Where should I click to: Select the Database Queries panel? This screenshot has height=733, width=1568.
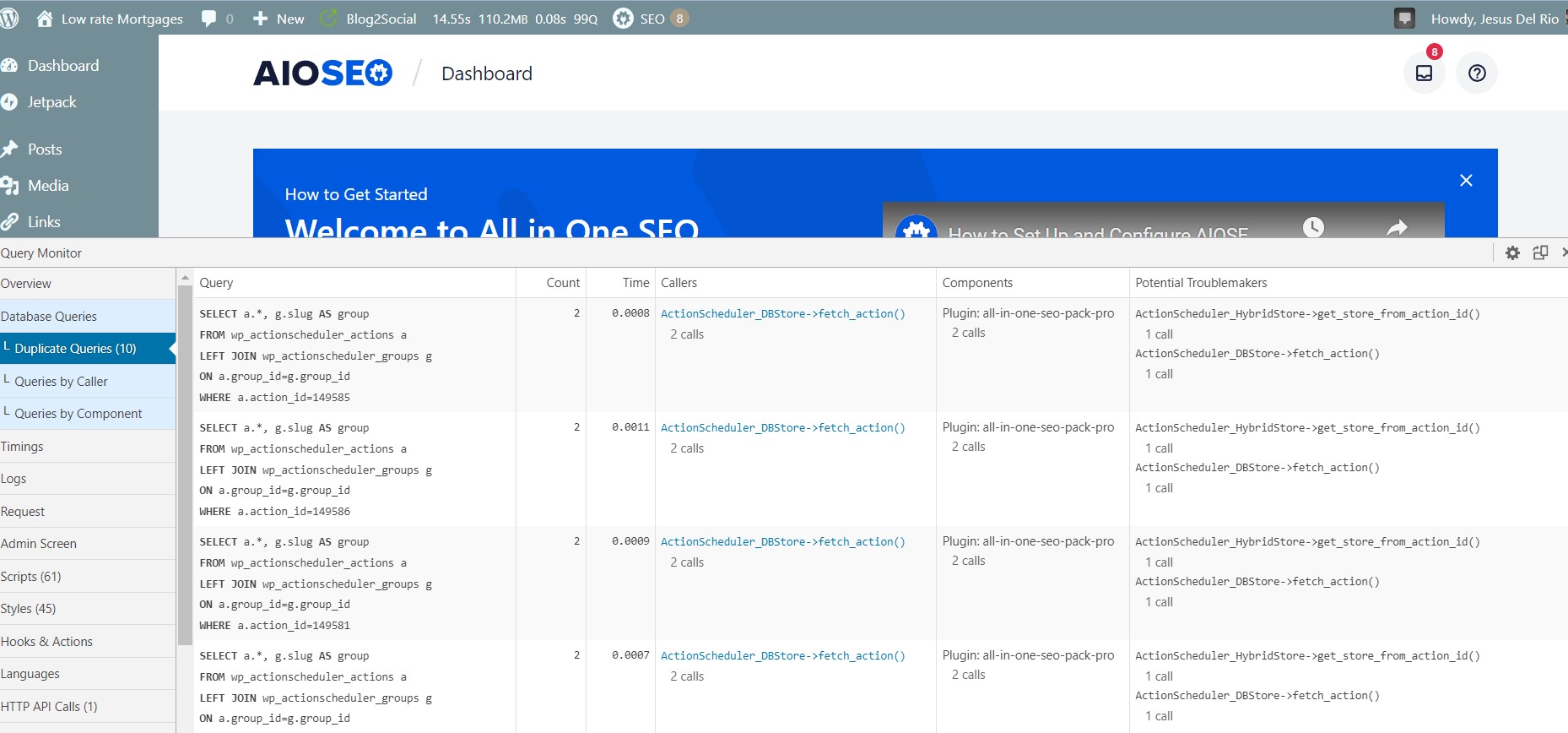[x=88, y=317]
